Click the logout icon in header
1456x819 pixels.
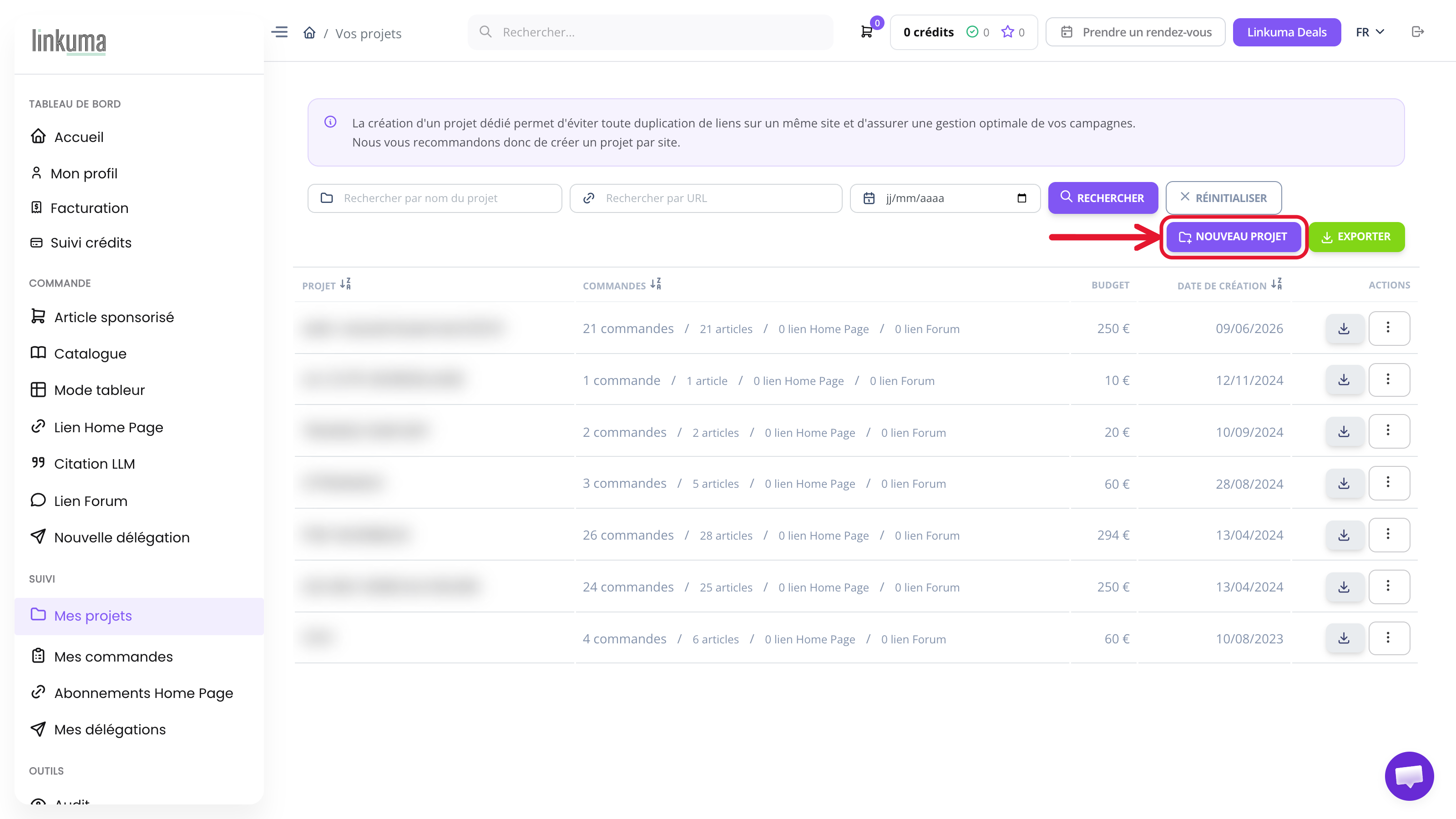click(1418, 32)
